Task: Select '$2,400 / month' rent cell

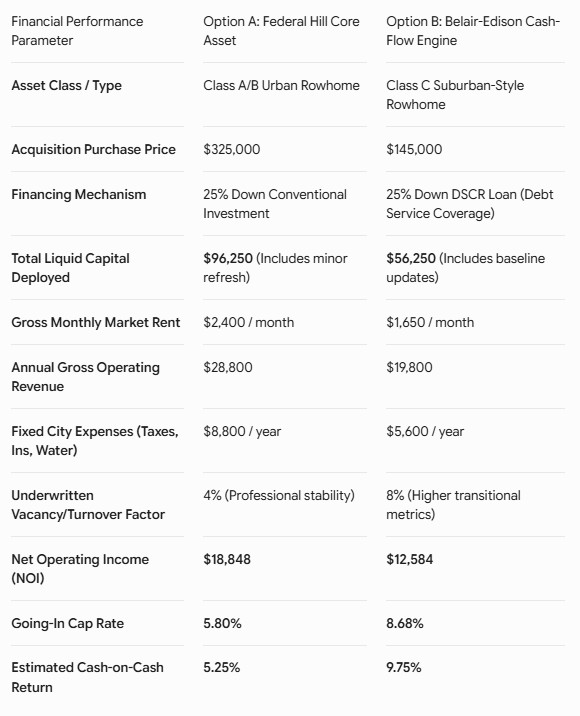Action: coord(248,322)
